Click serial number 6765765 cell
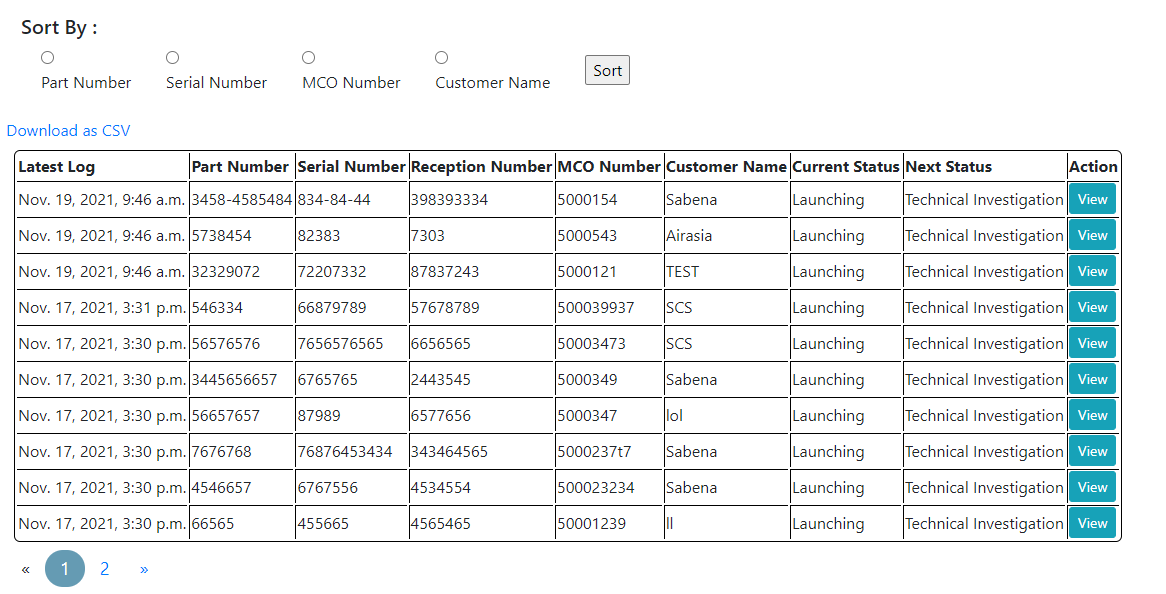This screenshot has height=594, width=1166. coord(352,380)
